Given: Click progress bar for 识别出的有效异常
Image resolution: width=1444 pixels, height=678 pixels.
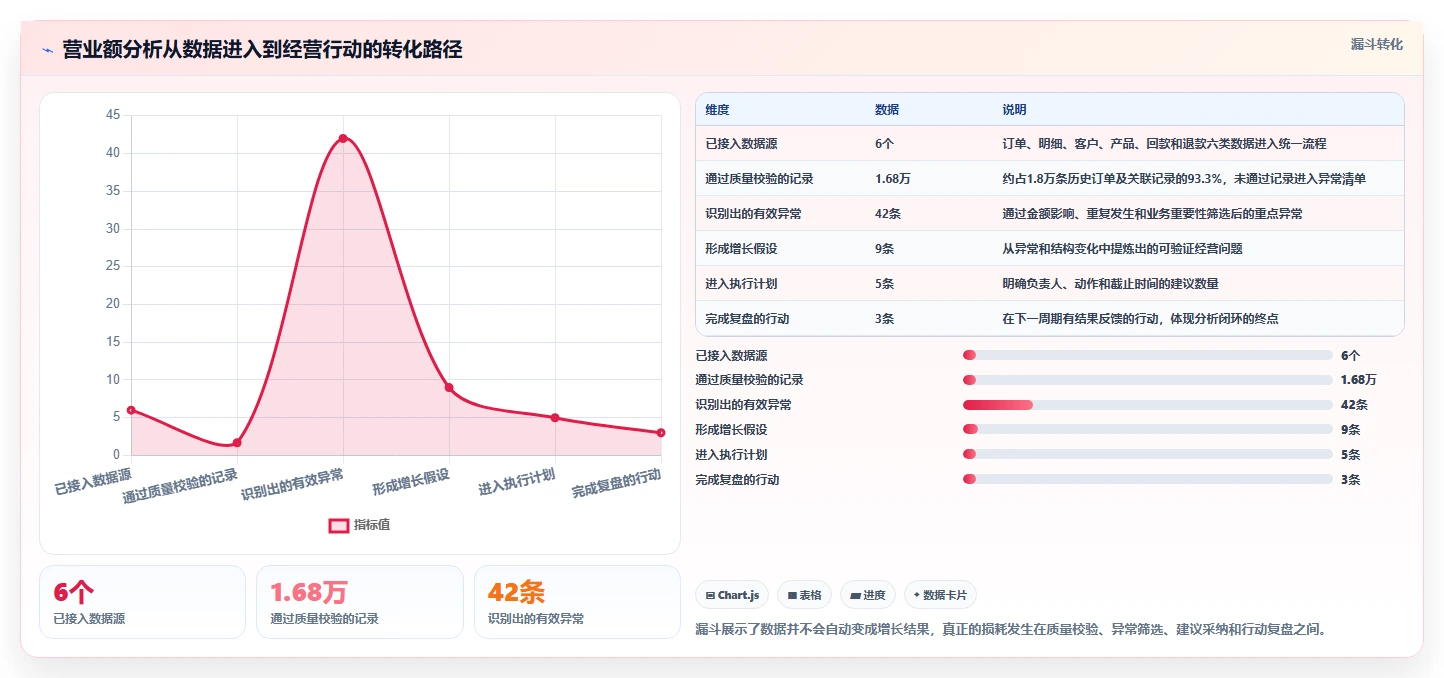Looking at the screenshot, I should (1148, 405).
